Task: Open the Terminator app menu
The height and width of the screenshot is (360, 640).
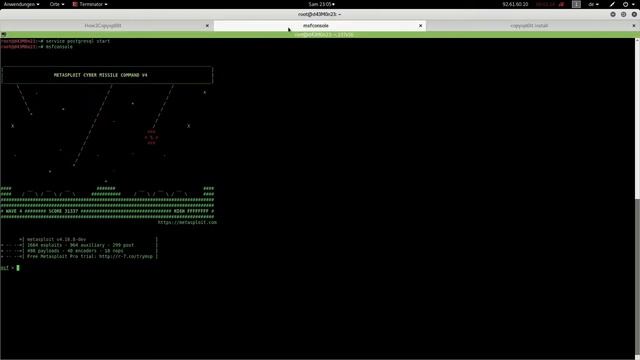Action: click(x=90, y=4)
